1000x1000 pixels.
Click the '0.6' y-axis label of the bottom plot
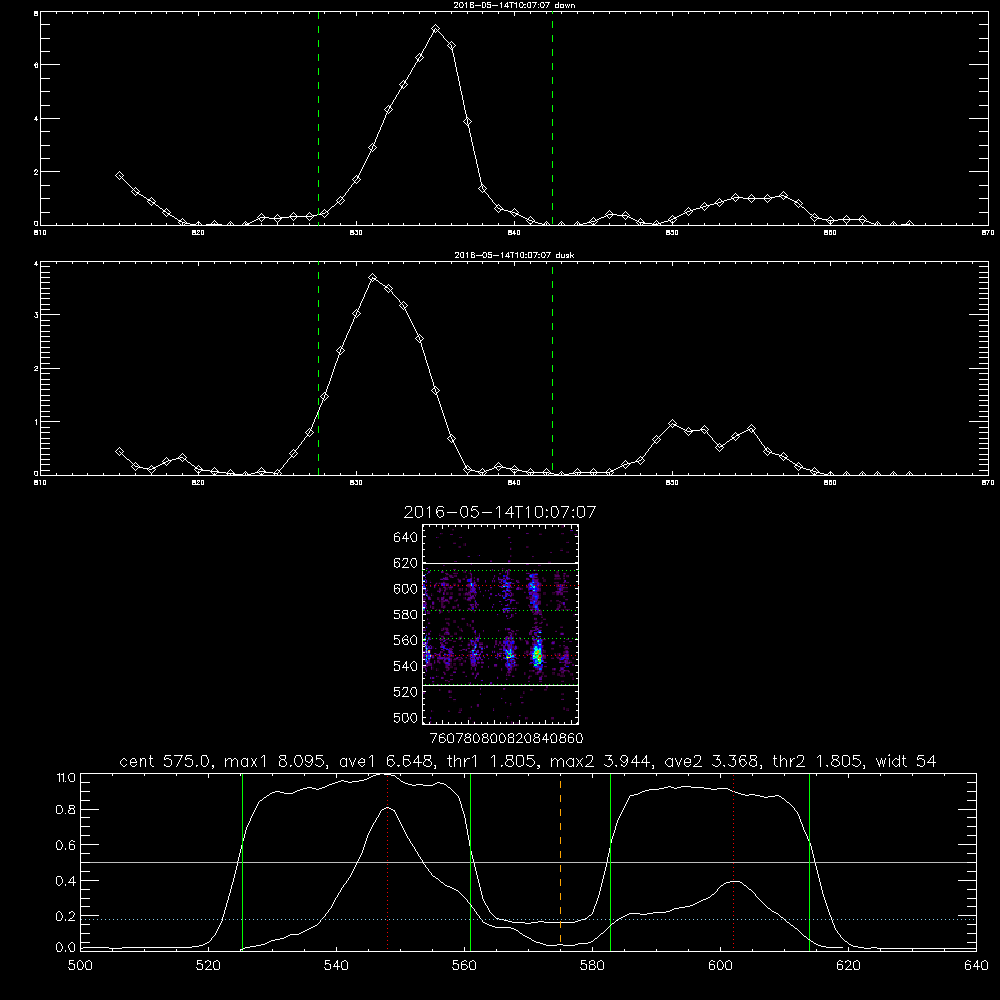click(x=66, y=845)
